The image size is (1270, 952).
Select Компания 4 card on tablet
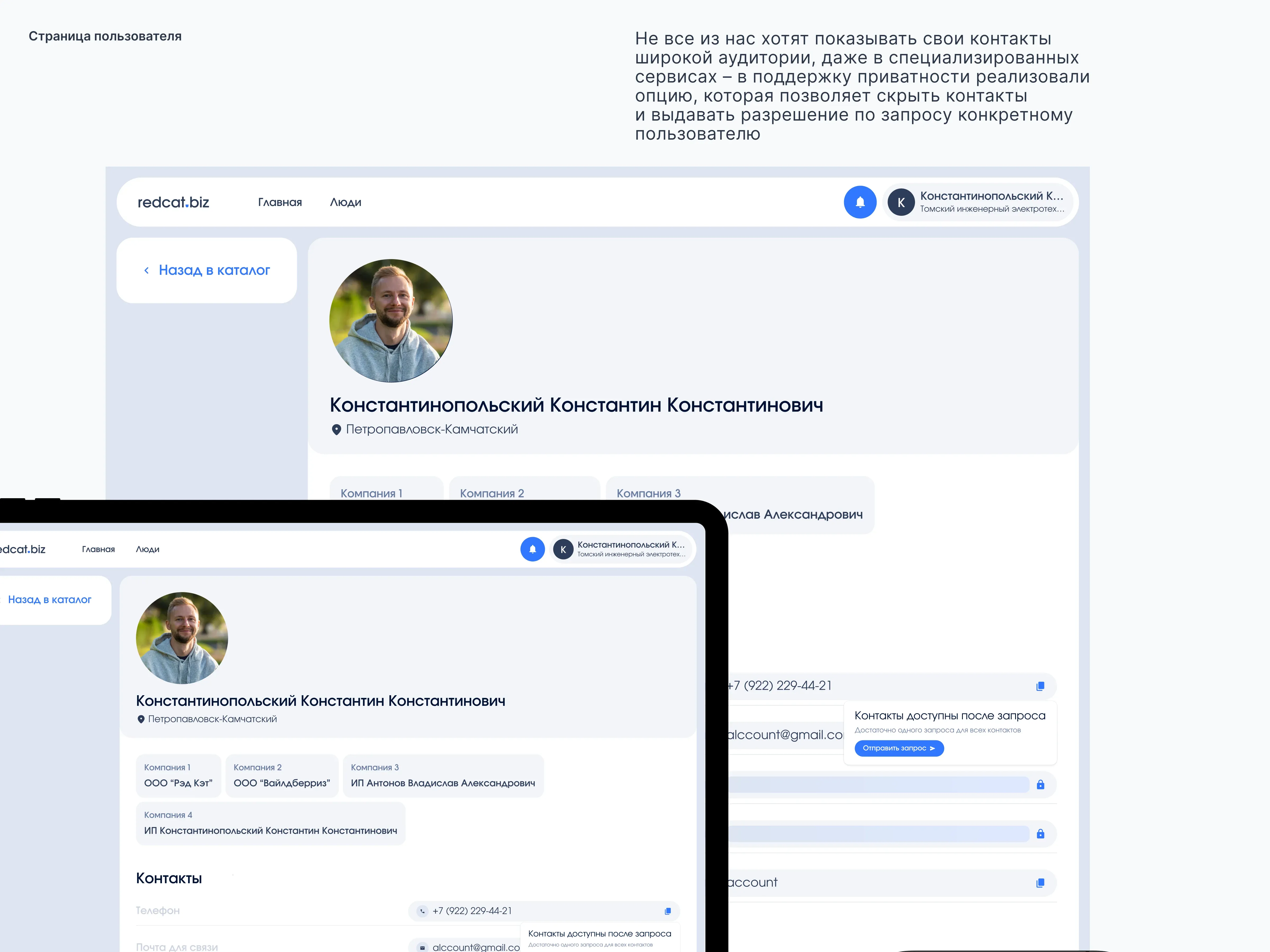coord(270,823)
